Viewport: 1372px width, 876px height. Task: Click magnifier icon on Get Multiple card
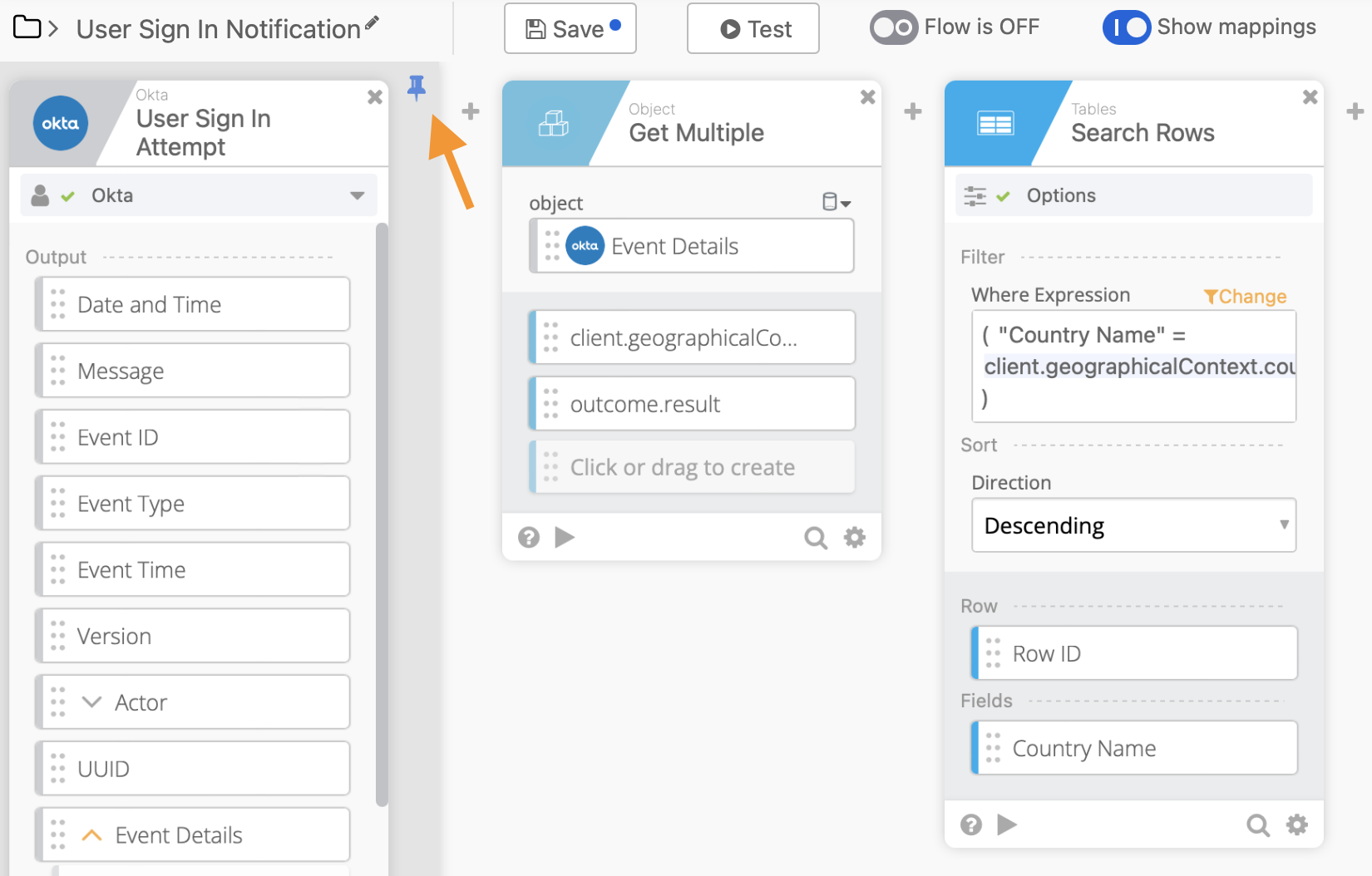tap(815, 538)
